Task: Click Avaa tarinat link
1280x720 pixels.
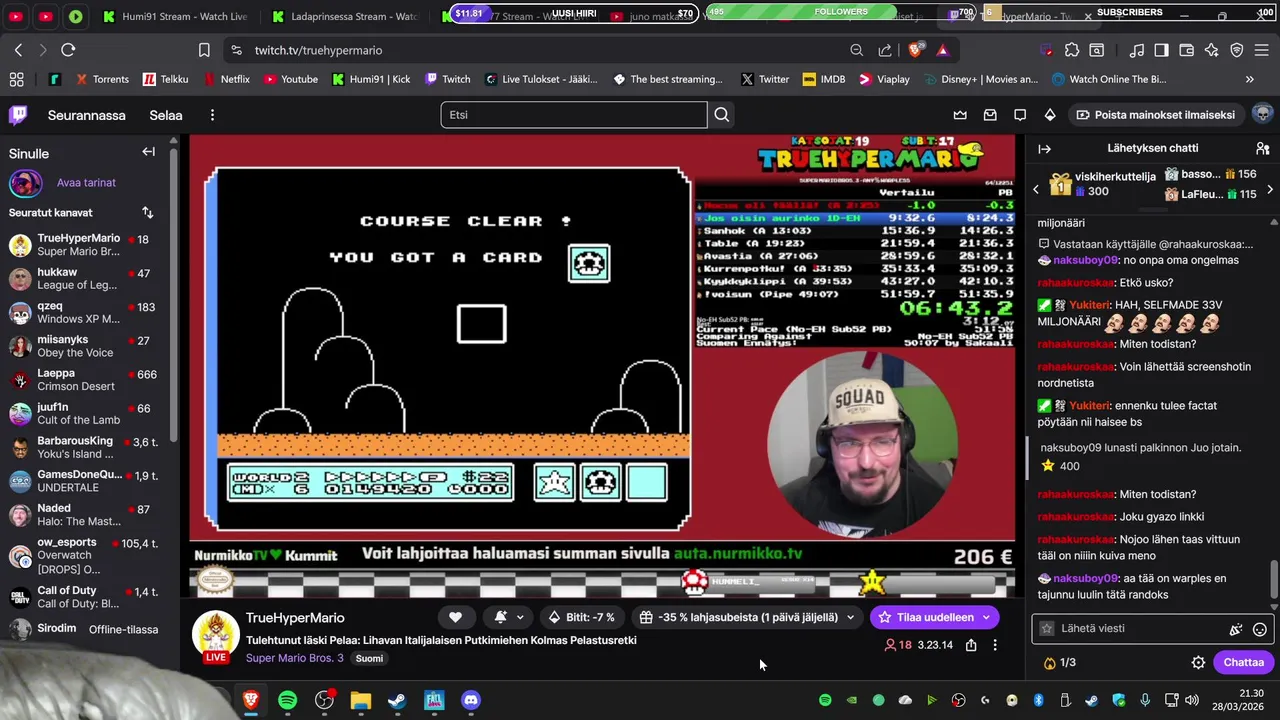Action: tap(86, 183)
